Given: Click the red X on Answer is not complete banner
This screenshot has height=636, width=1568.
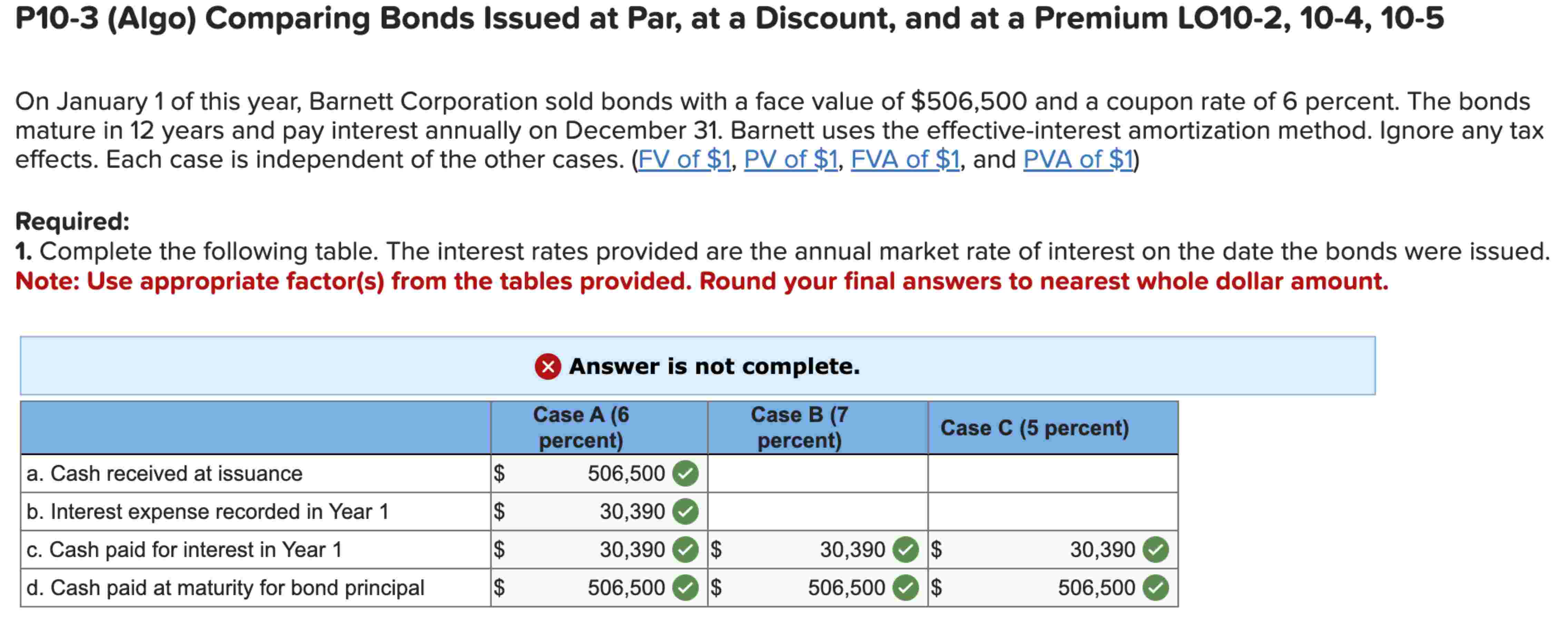Looking at the screenshot, I should [x=547, y=366].
